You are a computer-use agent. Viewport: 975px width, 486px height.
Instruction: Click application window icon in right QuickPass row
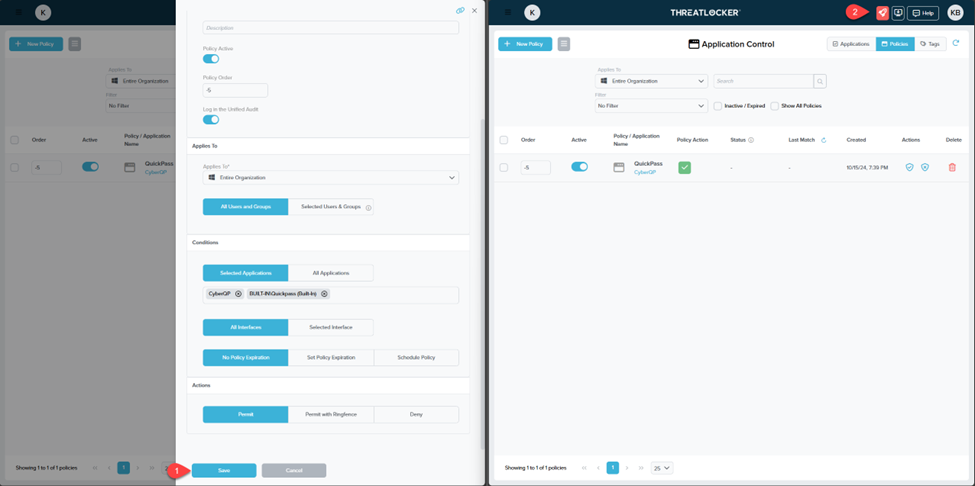pyautogui.click(x=619, y=167)
